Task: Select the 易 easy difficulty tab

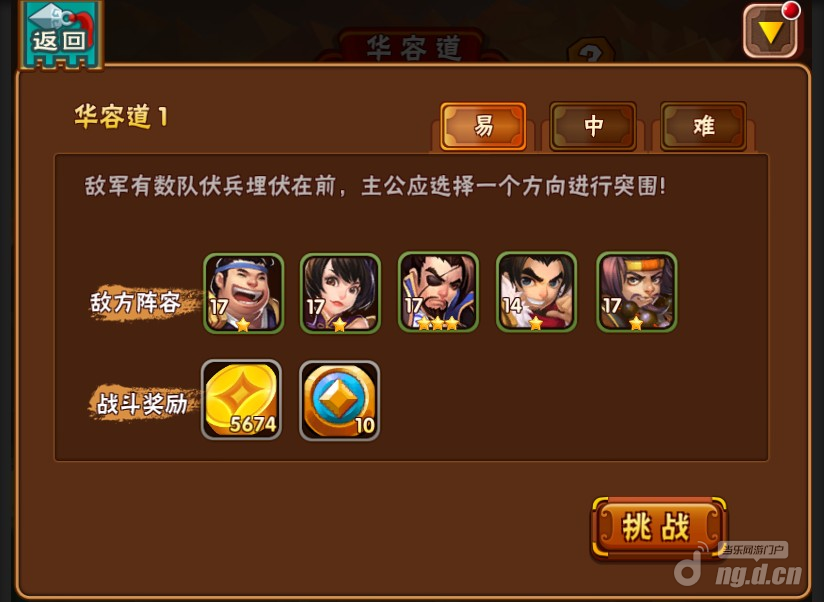Action: [483, 127]
